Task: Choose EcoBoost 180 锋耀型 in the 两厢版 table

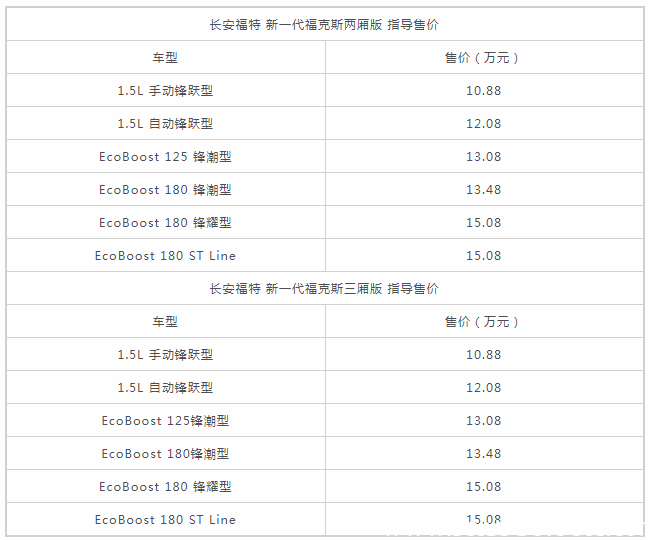Action: pos(165,222)
